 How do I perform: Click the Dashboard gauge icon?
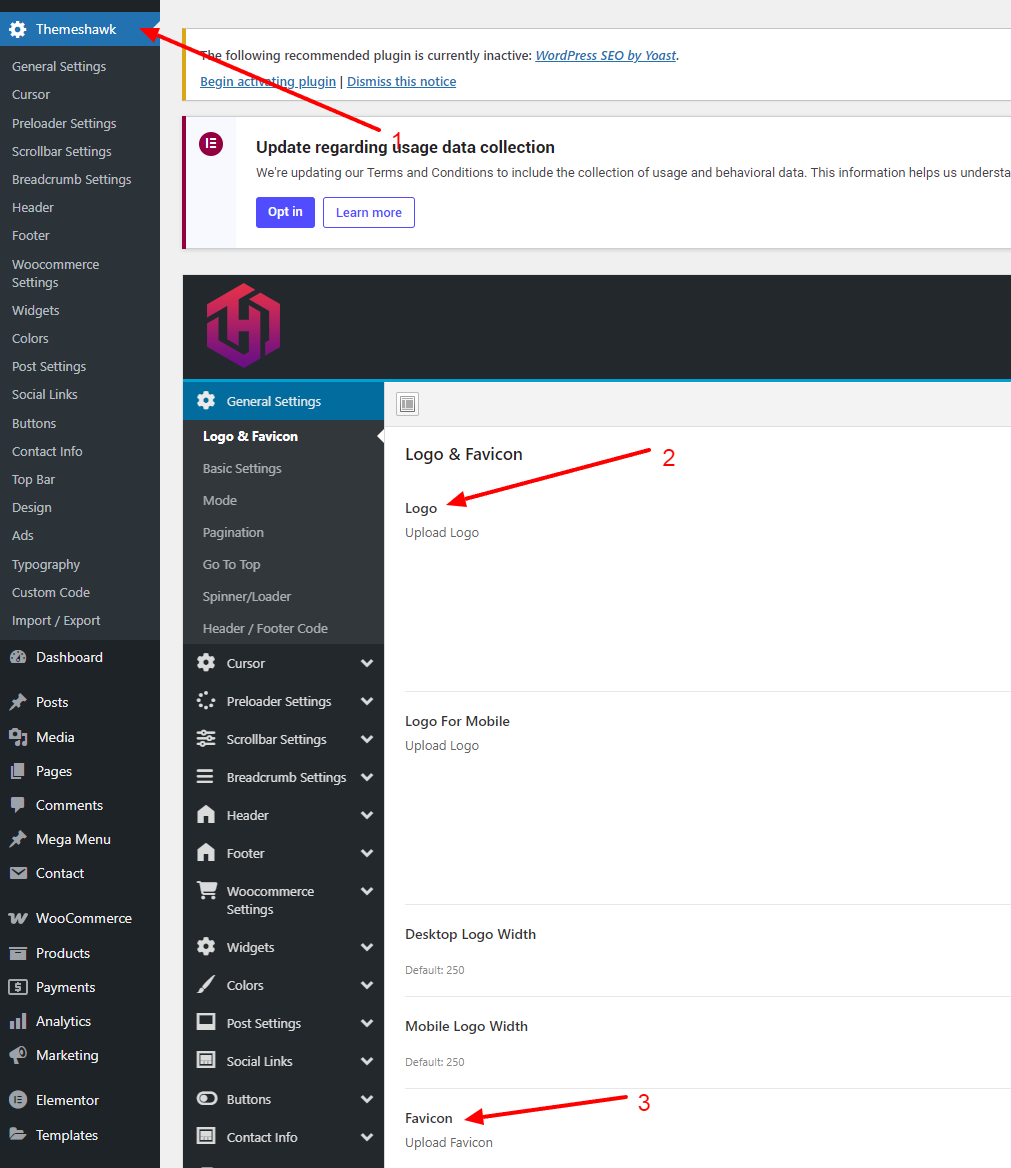(x=17, y=657)
